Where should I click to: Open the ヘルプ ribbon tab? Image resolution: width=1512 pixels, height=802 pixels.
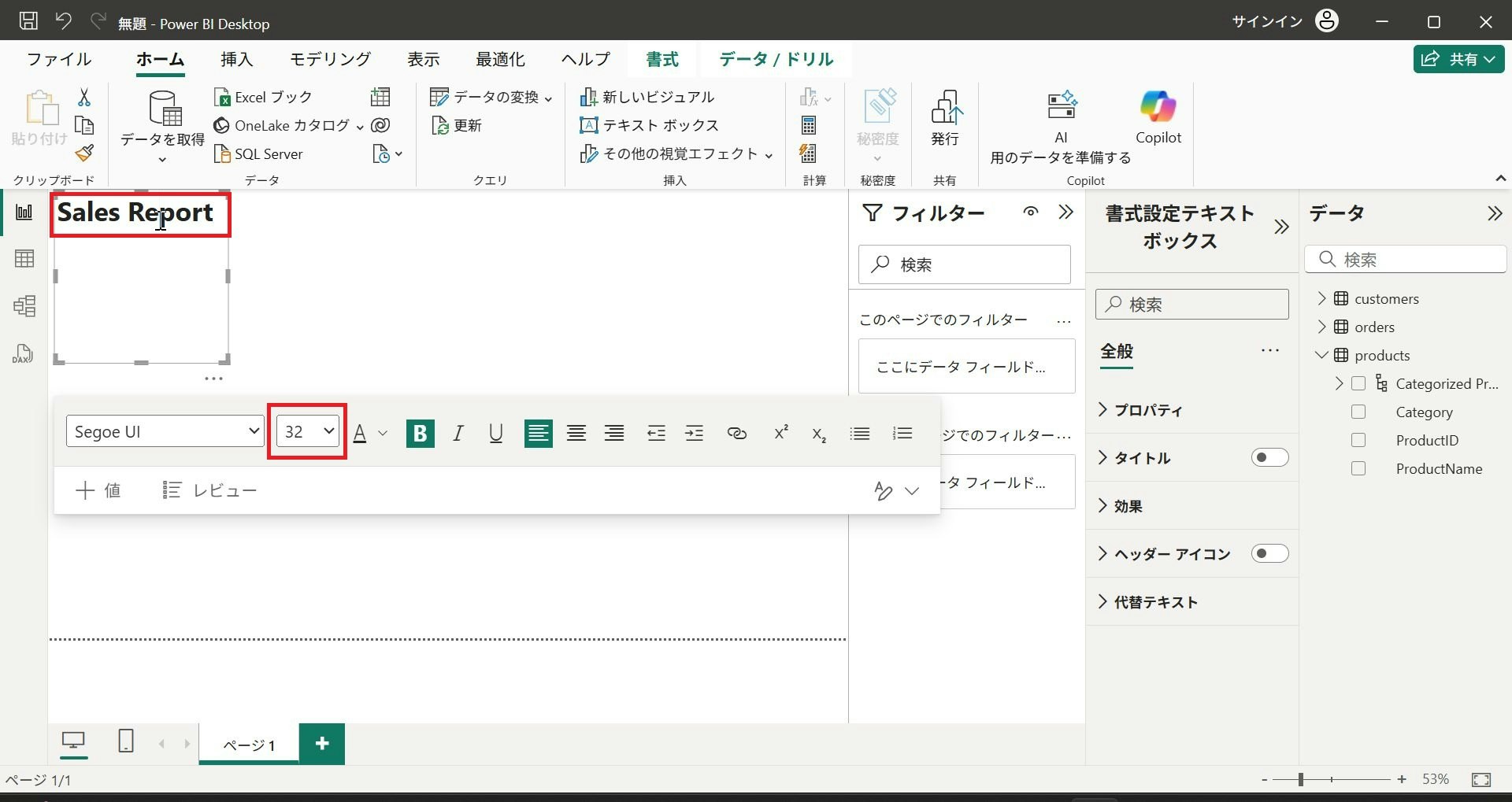[x=585, y=59]
